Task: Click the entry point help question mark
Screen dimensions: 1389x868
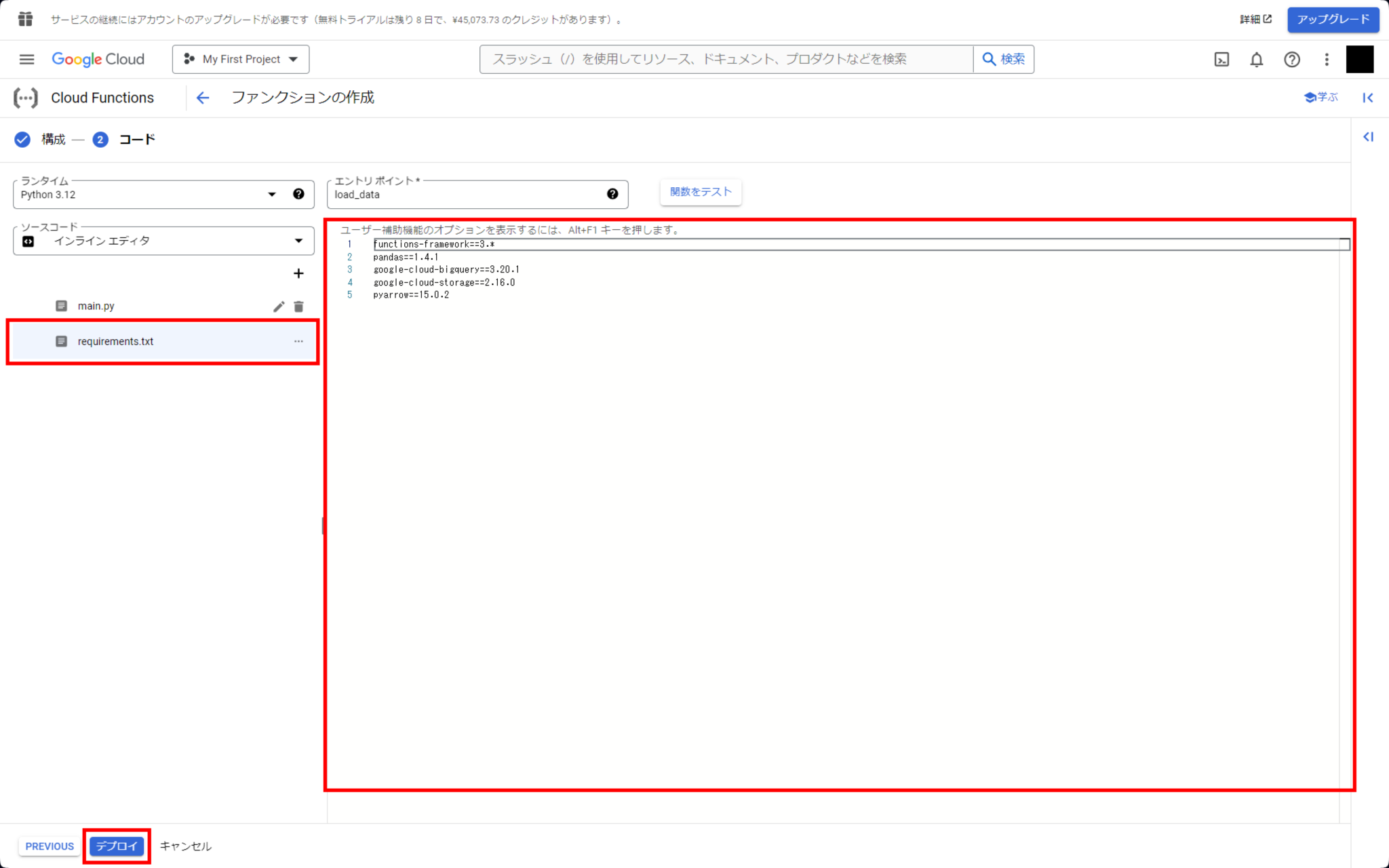Action: pyautogui.click(x=612, y=194)
